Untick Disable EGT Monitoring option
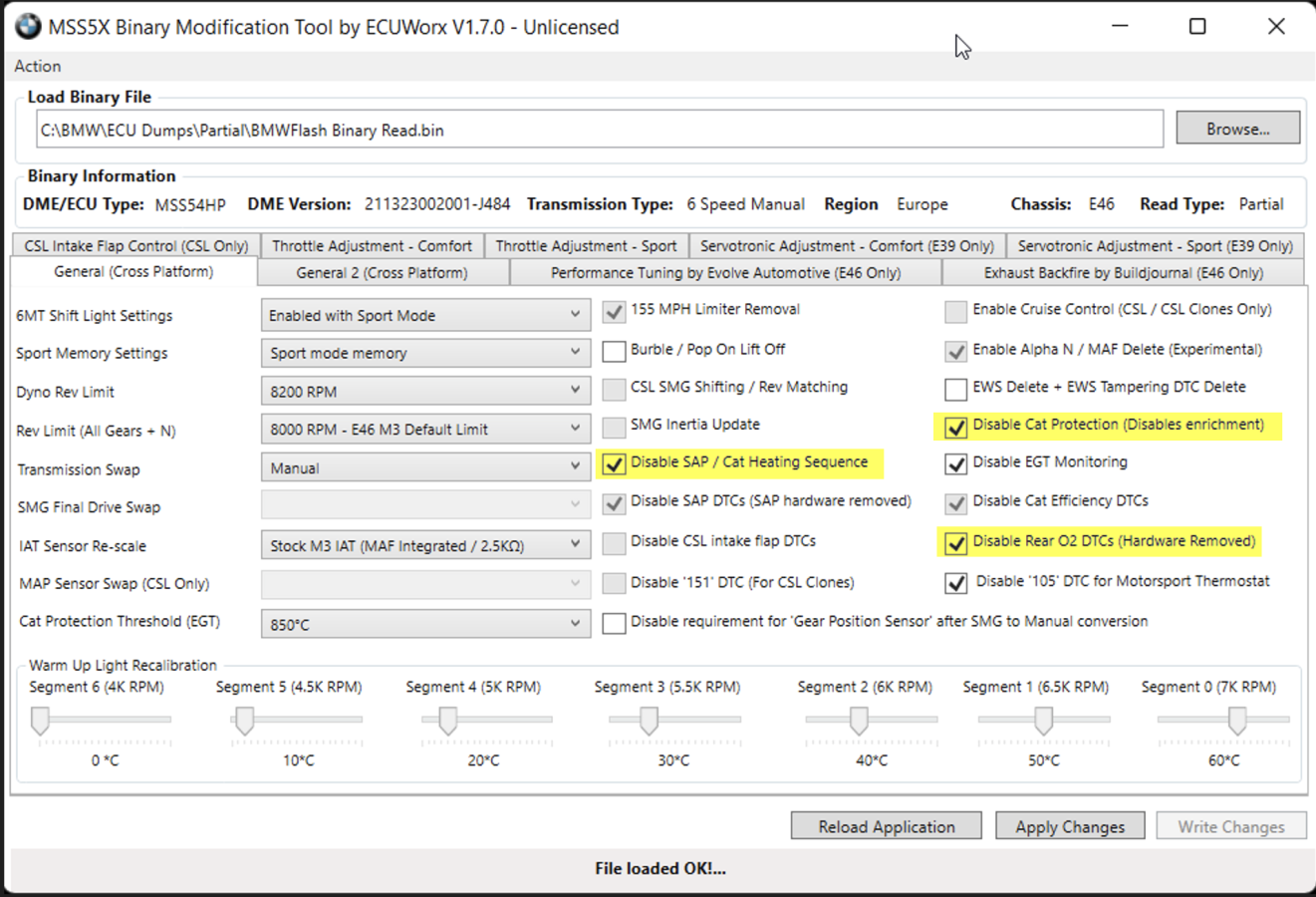This screenshot has width=1316, height=897. tap(955, 463)
